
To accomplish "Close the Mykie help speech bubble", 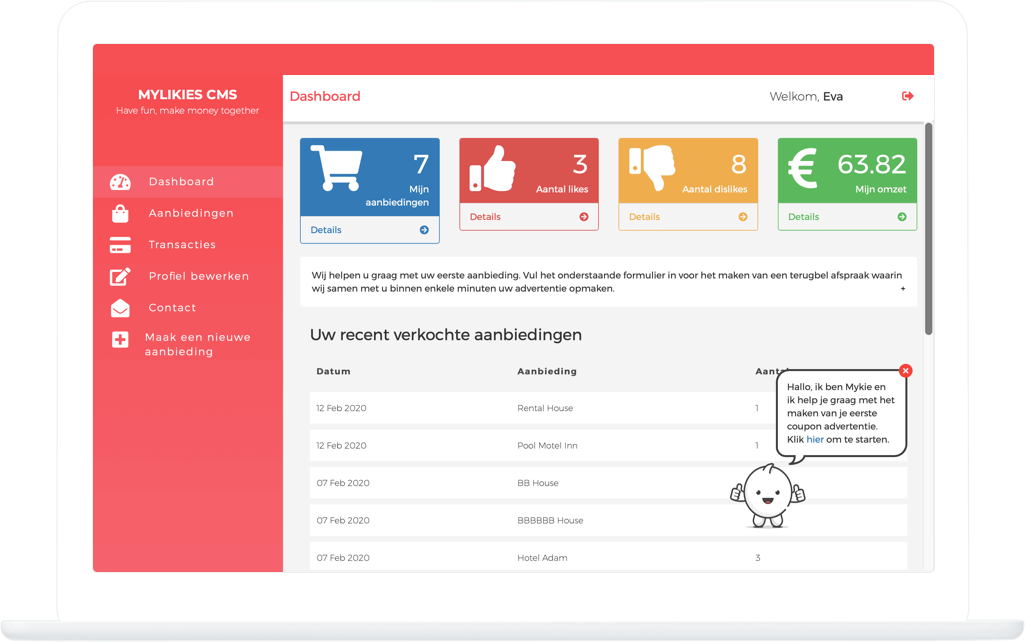I will click(905, 371).
